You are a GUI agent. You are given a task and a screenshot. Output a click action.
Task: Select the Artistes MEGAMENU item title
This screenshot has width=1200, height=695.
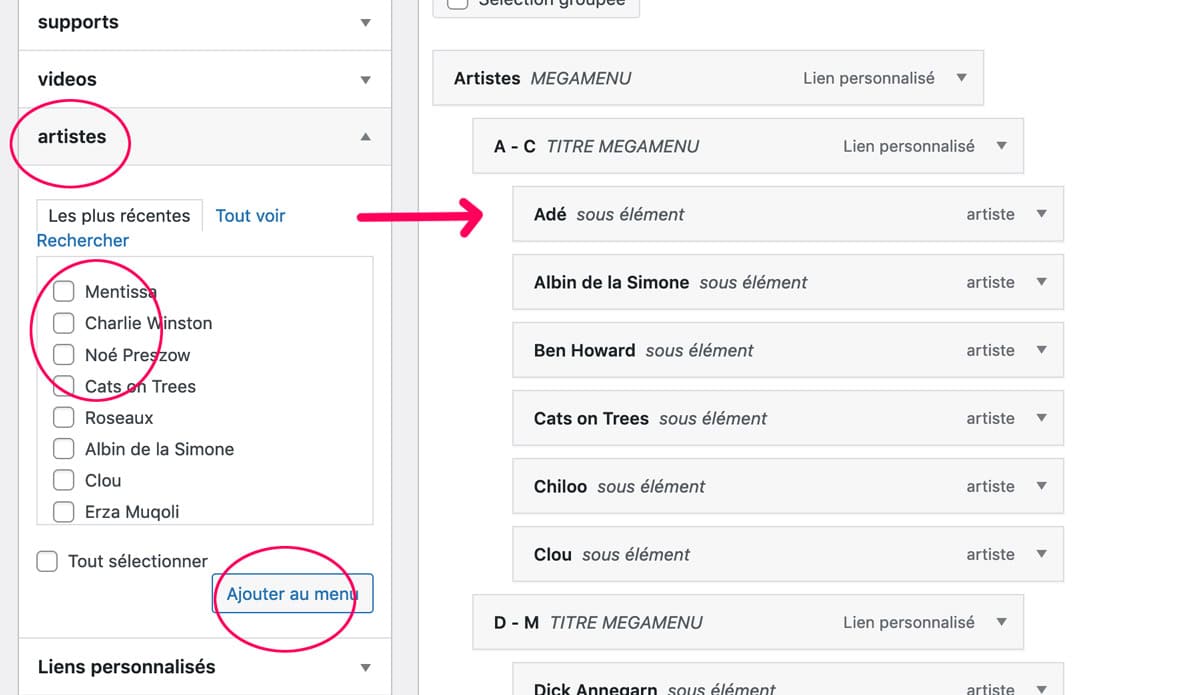487,78
